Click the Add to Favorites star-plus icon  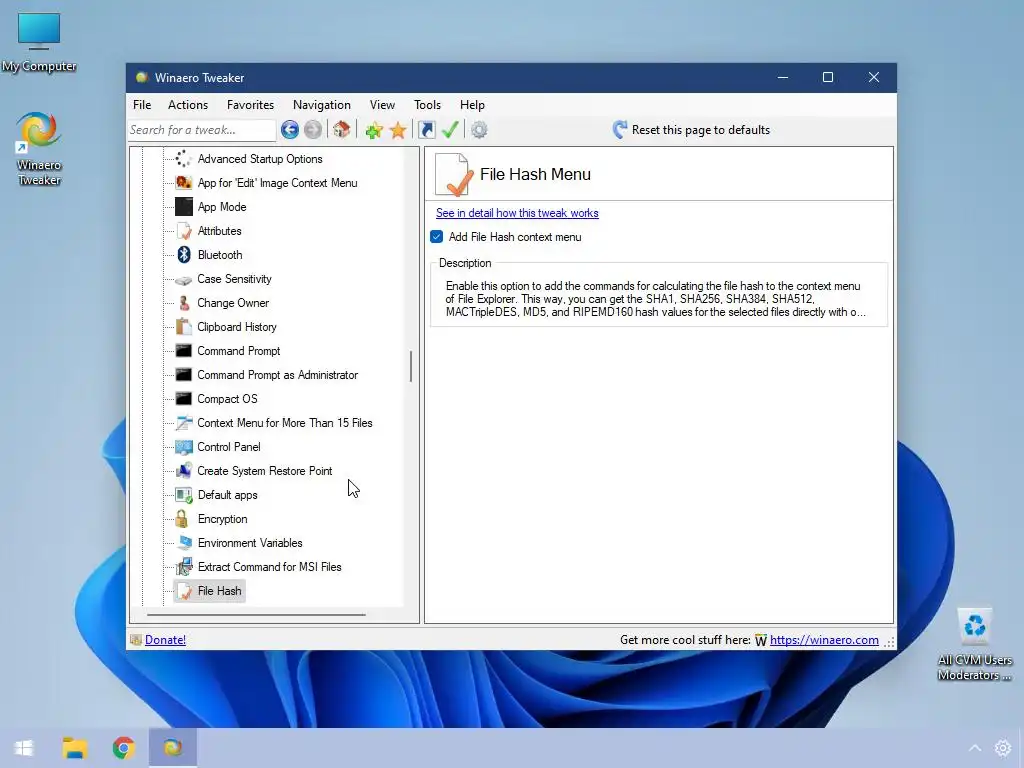[374, 130]
